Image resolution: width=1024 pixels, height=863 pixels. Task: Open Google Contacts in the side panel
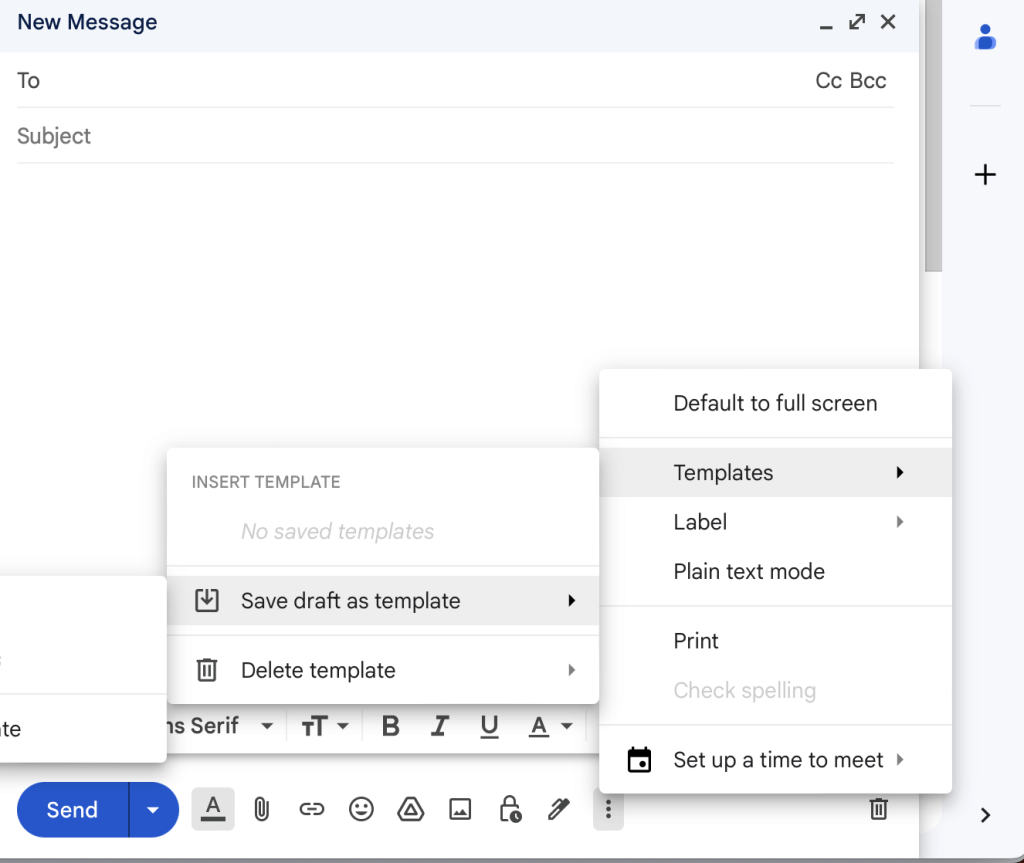985,36
